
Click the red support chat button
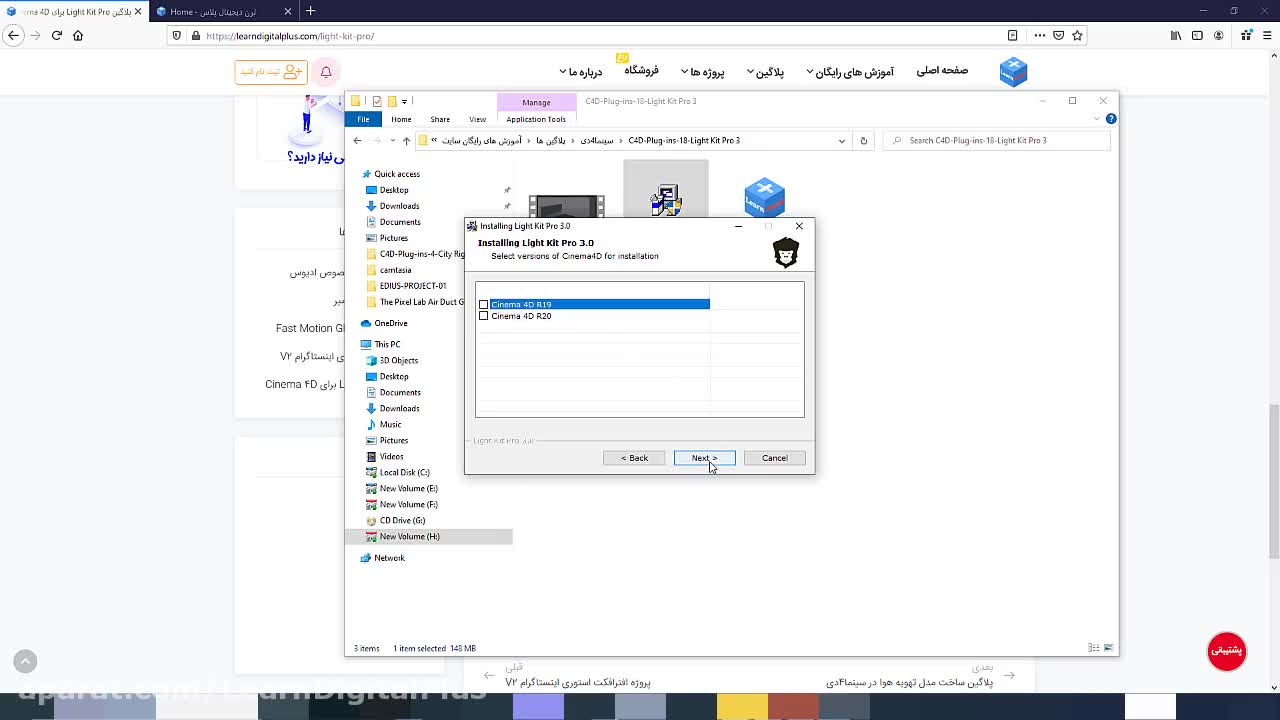1226,651
